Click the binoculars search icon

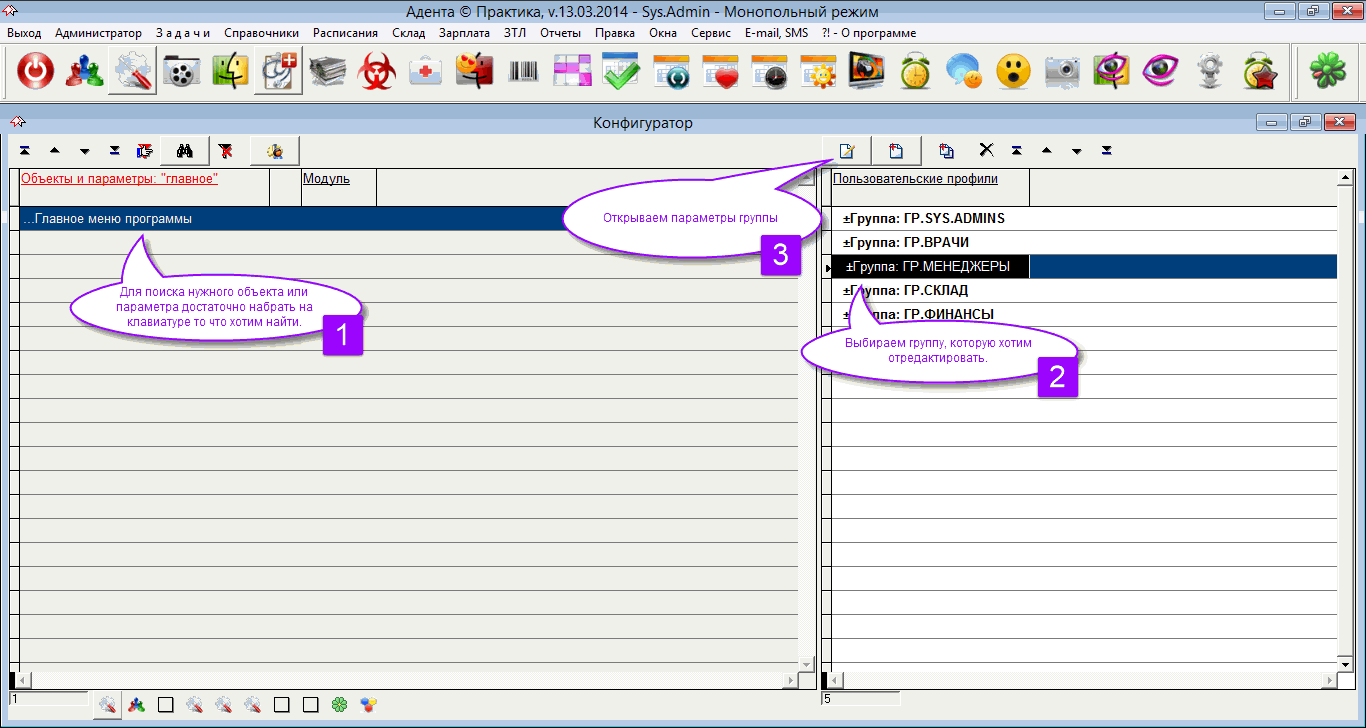coord(184,151)
